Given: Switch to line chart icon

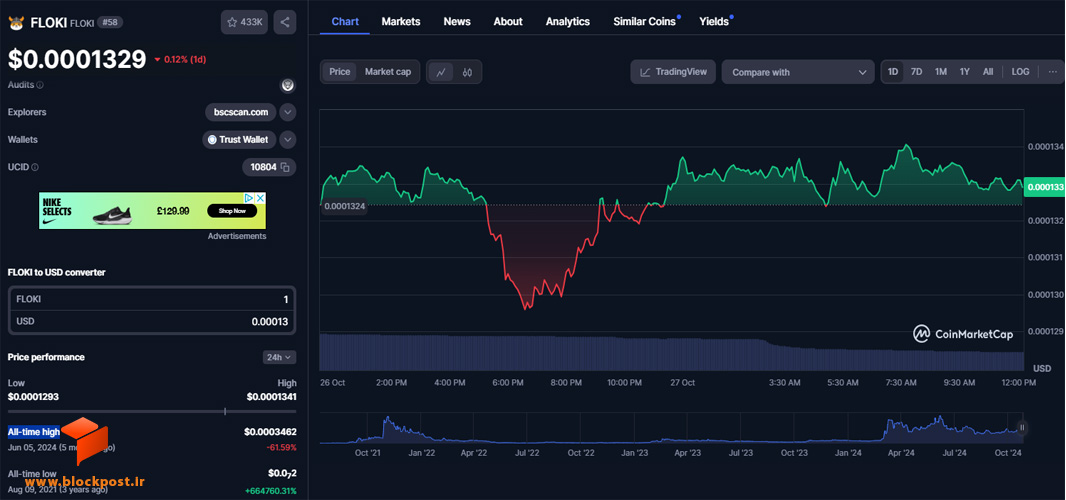Looking at the screenshot, I should click(441, 72).
